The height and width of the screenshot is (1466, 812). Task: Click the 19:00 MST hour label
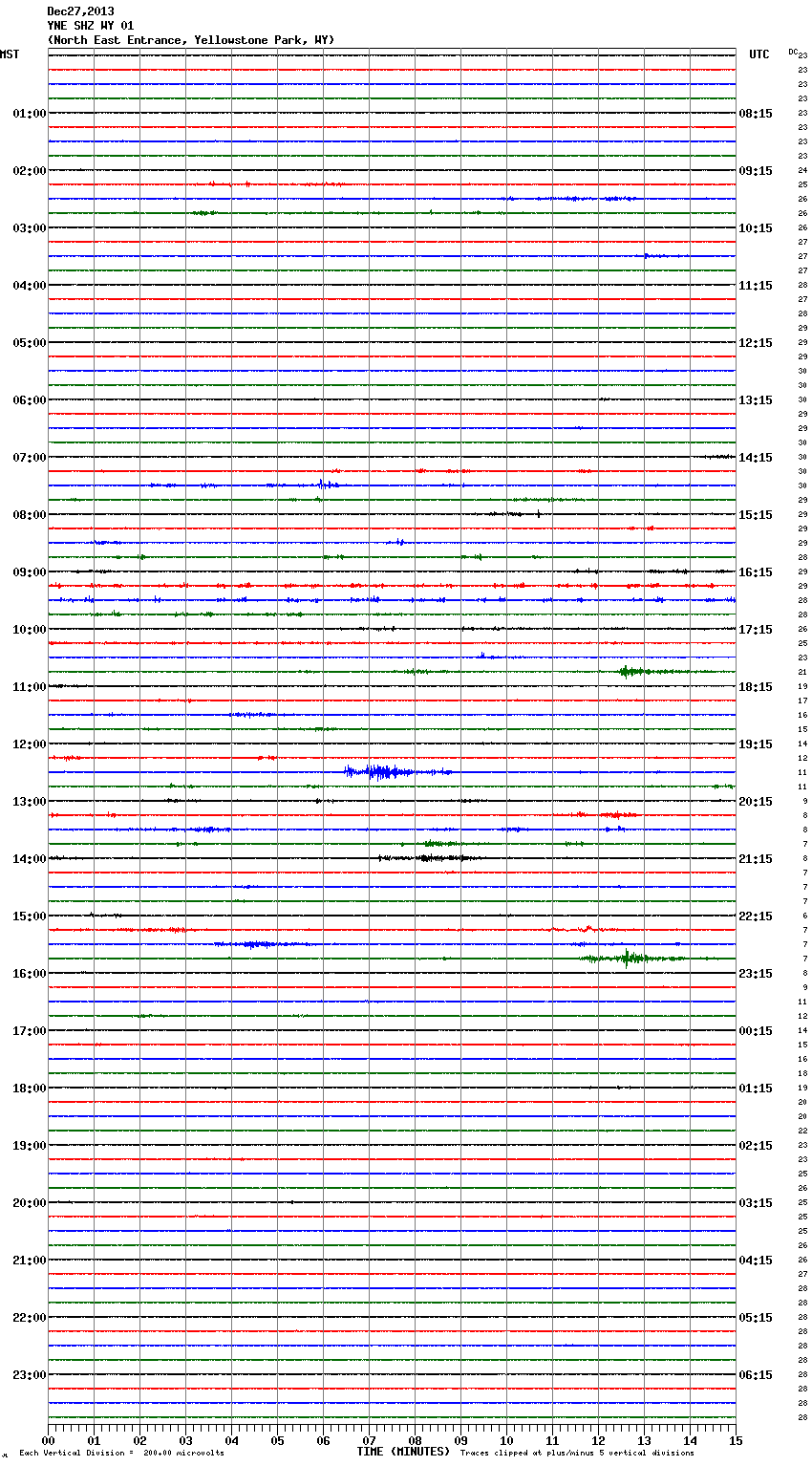30,1146
